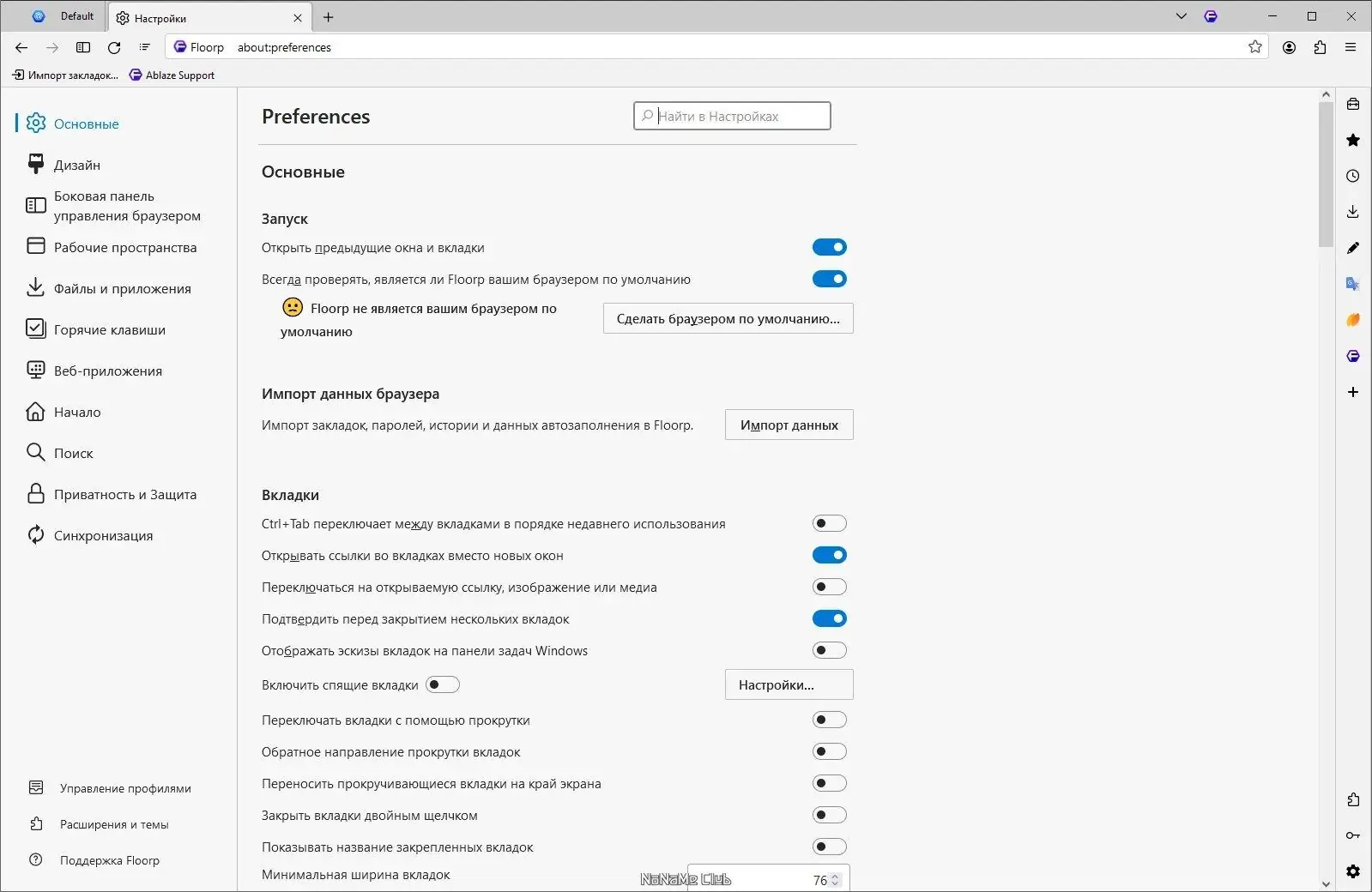
Task: Bookmark this page with the star in address bar
Action: [x=1255, y=47]
